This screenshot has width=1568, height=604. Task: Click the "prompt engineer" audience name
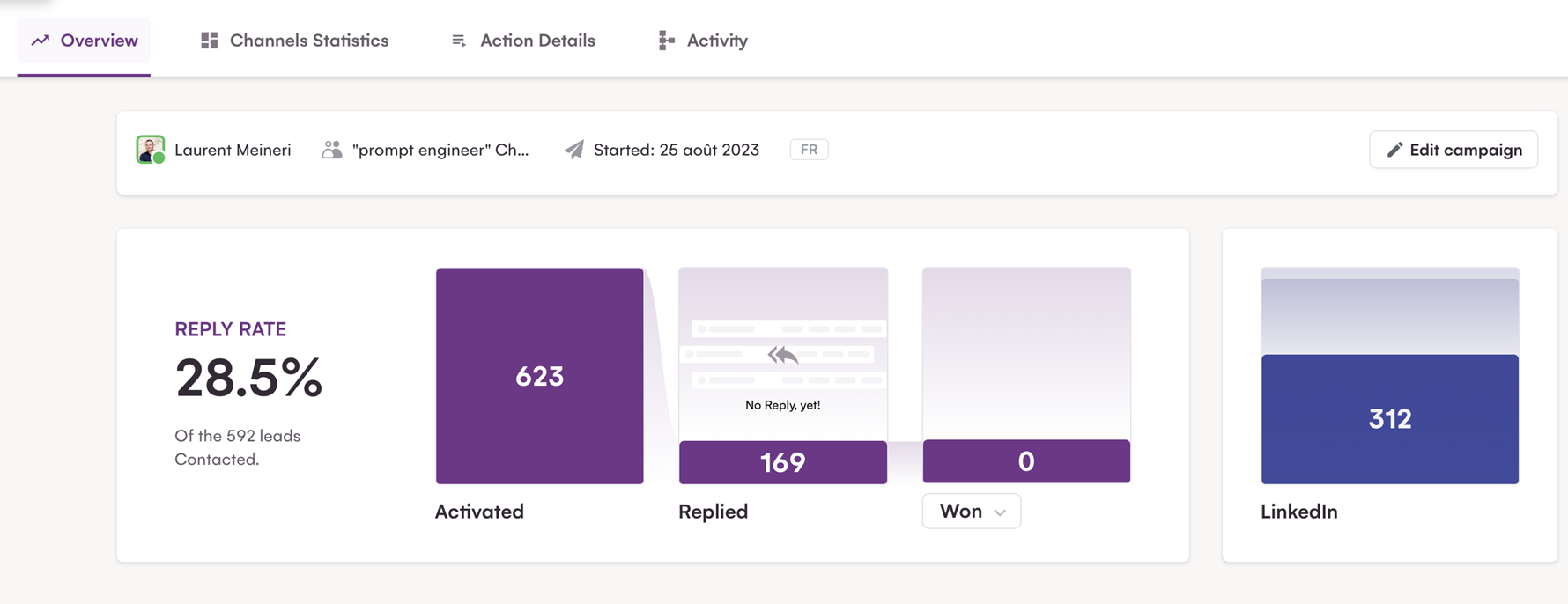pyautogui.click(x=440, y=150)
